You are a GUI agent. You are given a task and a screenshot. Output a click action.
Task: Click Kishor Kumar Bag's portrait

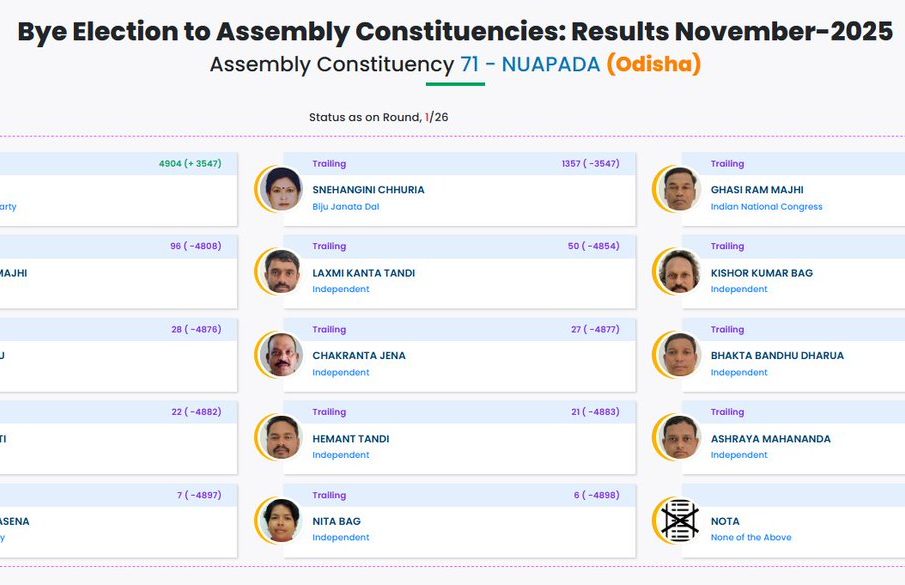point(681,272)
